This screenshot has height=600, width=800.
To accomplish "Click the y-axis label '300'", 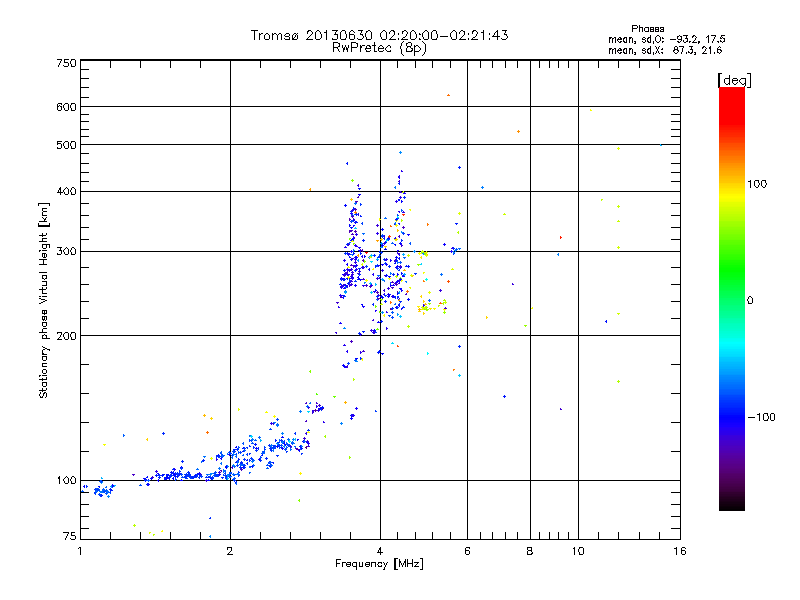I will tap(66, 251).
